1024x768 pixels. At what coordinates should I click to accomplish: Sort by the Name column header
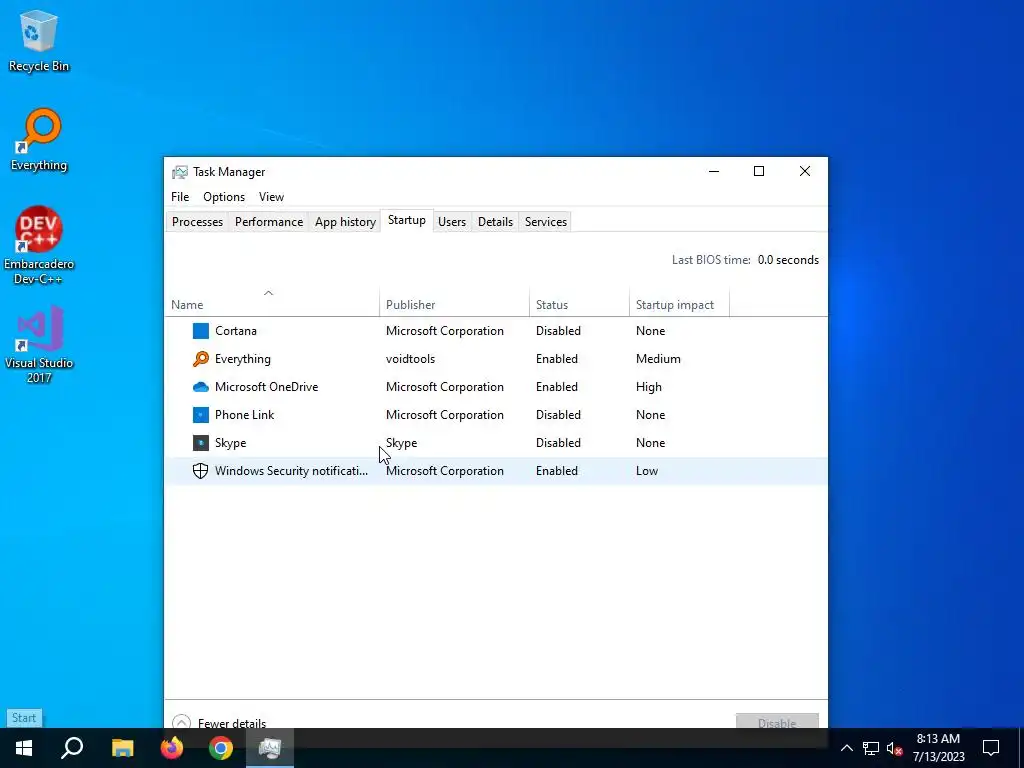272,304
